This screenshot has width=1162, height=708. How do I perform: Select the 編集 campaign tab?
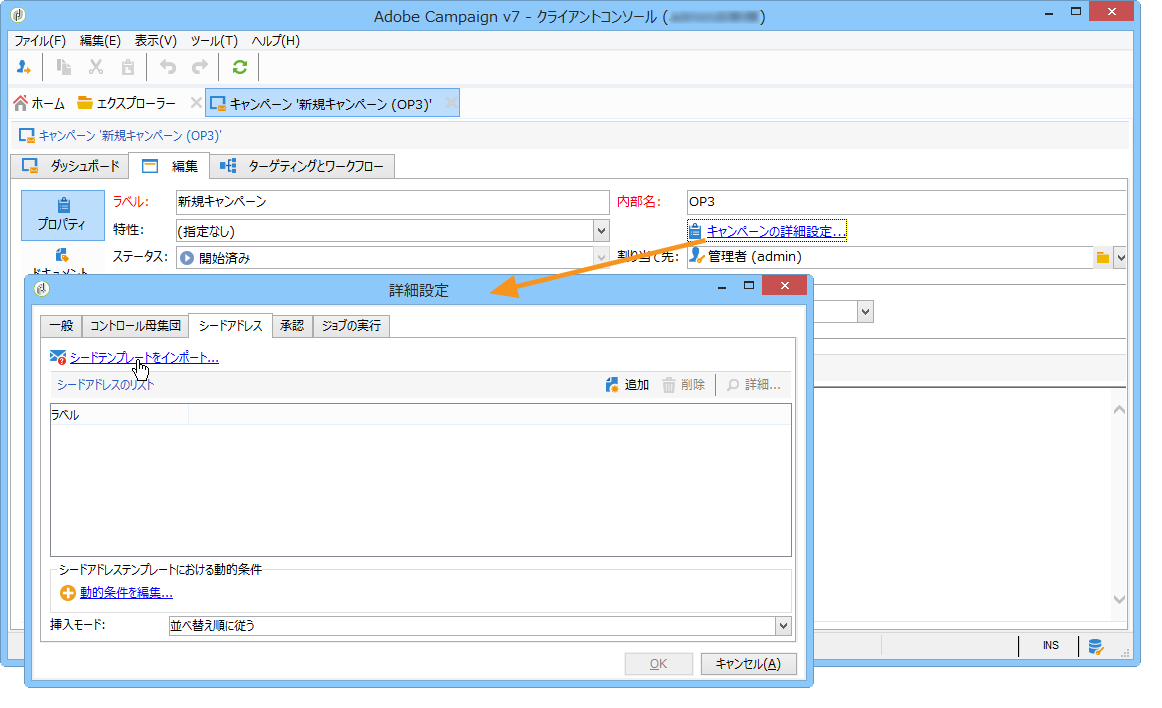point(169,166)
